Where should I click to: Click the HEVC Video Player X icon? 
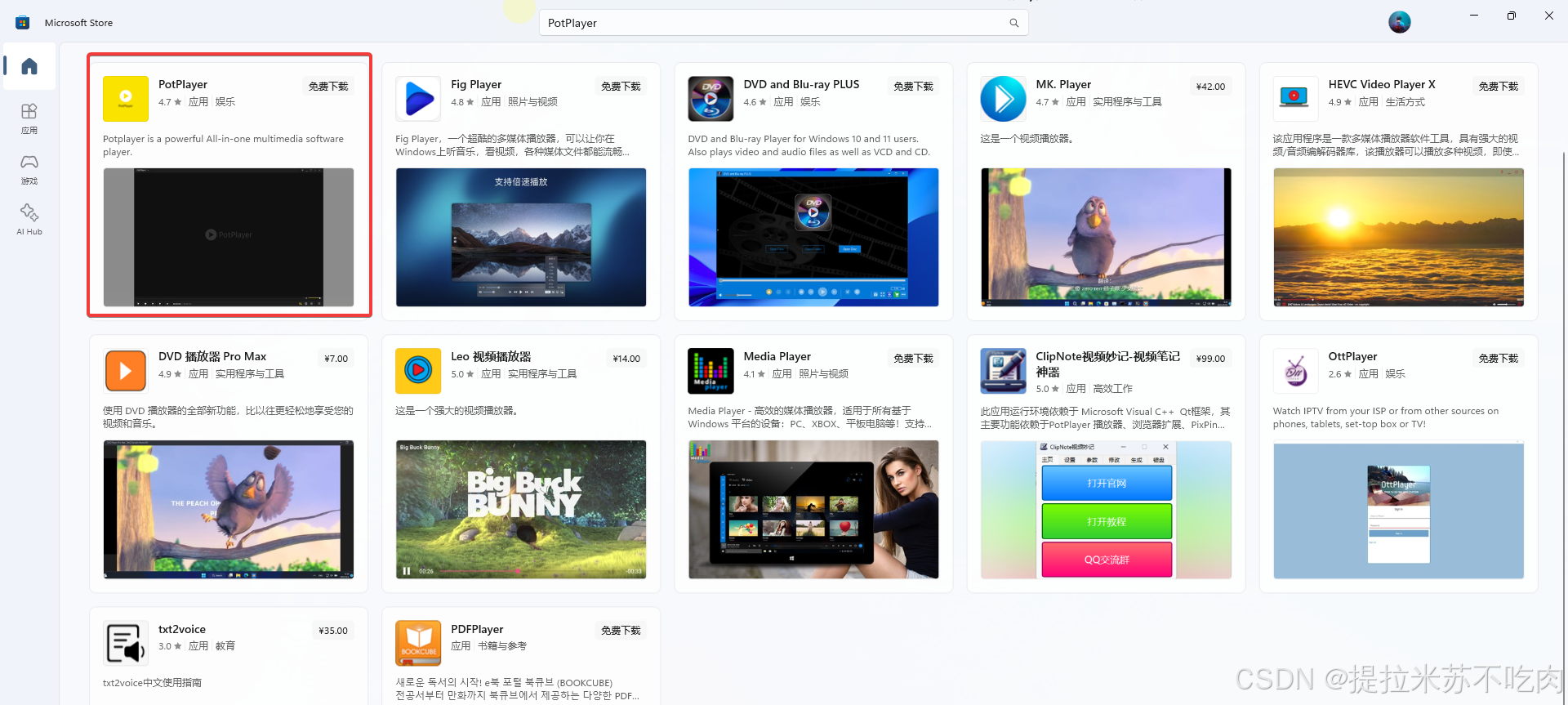pyautogui.click(x=1295, y=99)
